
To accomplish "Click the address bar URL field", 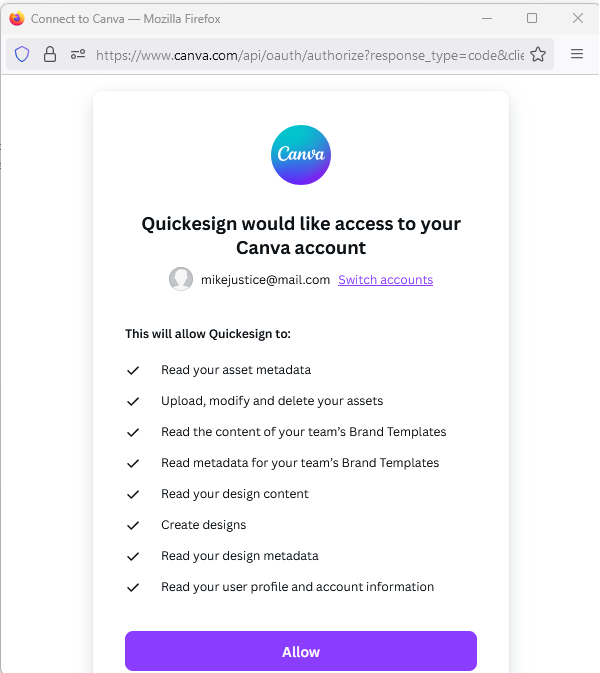I will point(309,55).
